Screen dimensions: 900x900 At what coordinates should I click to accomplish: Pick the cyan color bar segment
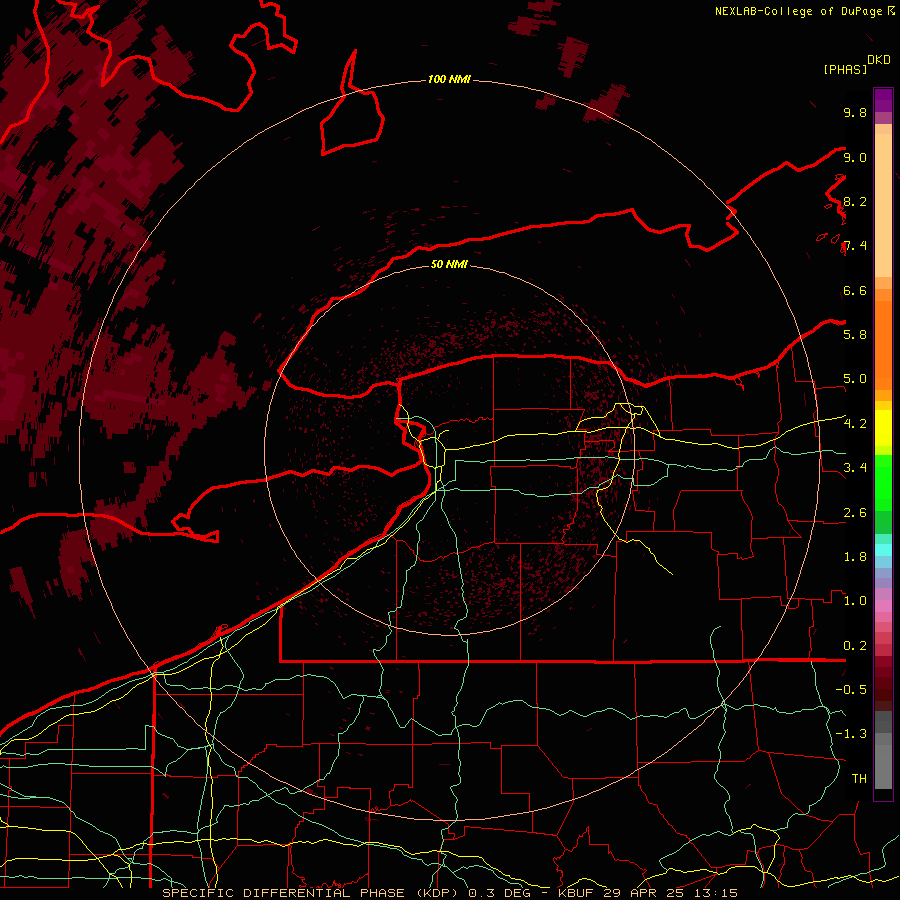883,550
